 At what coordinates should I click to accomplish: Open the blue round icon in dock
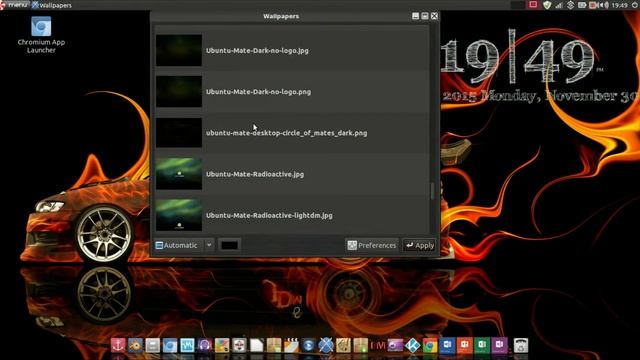(x=309, y=345)
